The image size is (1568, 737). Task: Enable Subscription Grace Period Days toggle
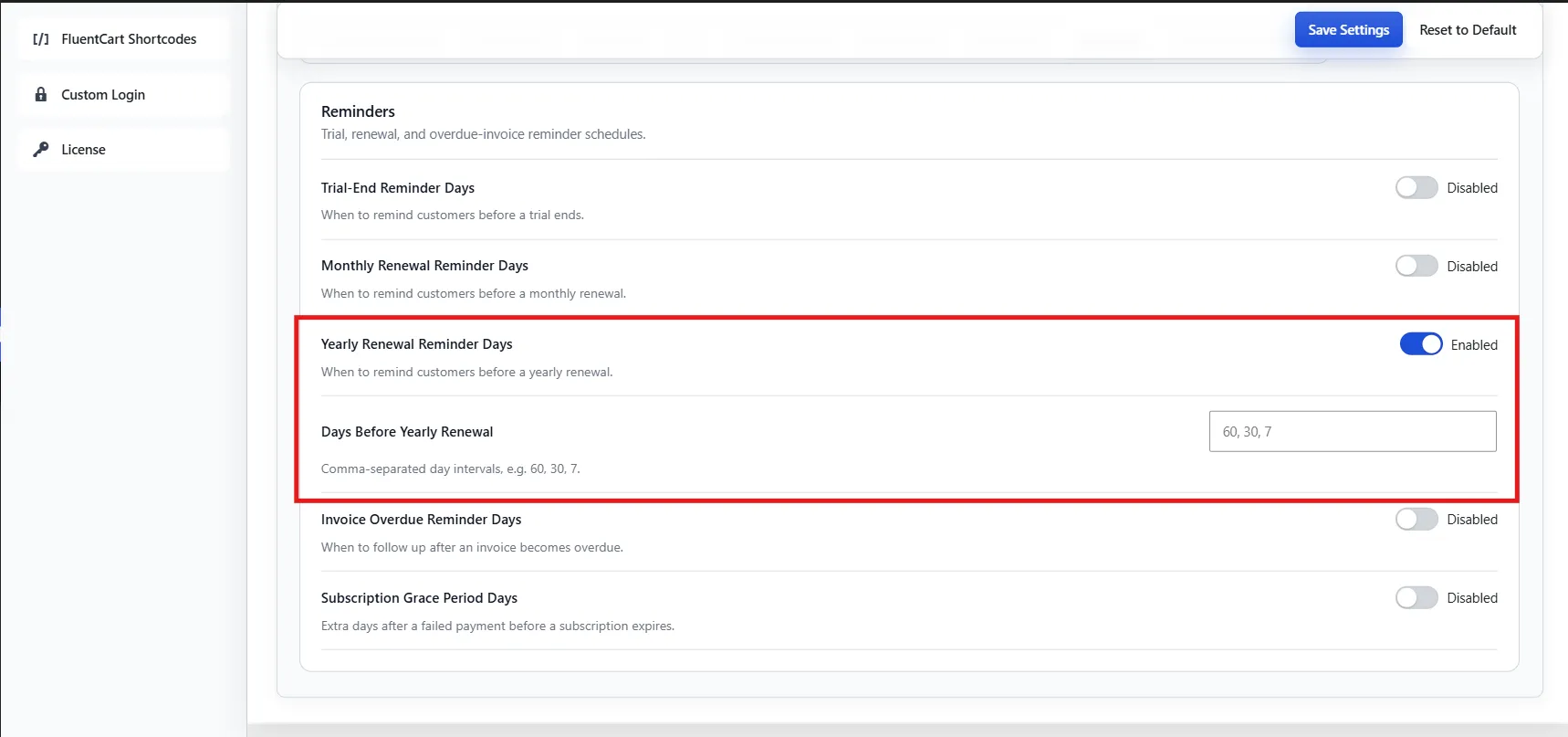pyautogui.click(x=1416, y=597)
